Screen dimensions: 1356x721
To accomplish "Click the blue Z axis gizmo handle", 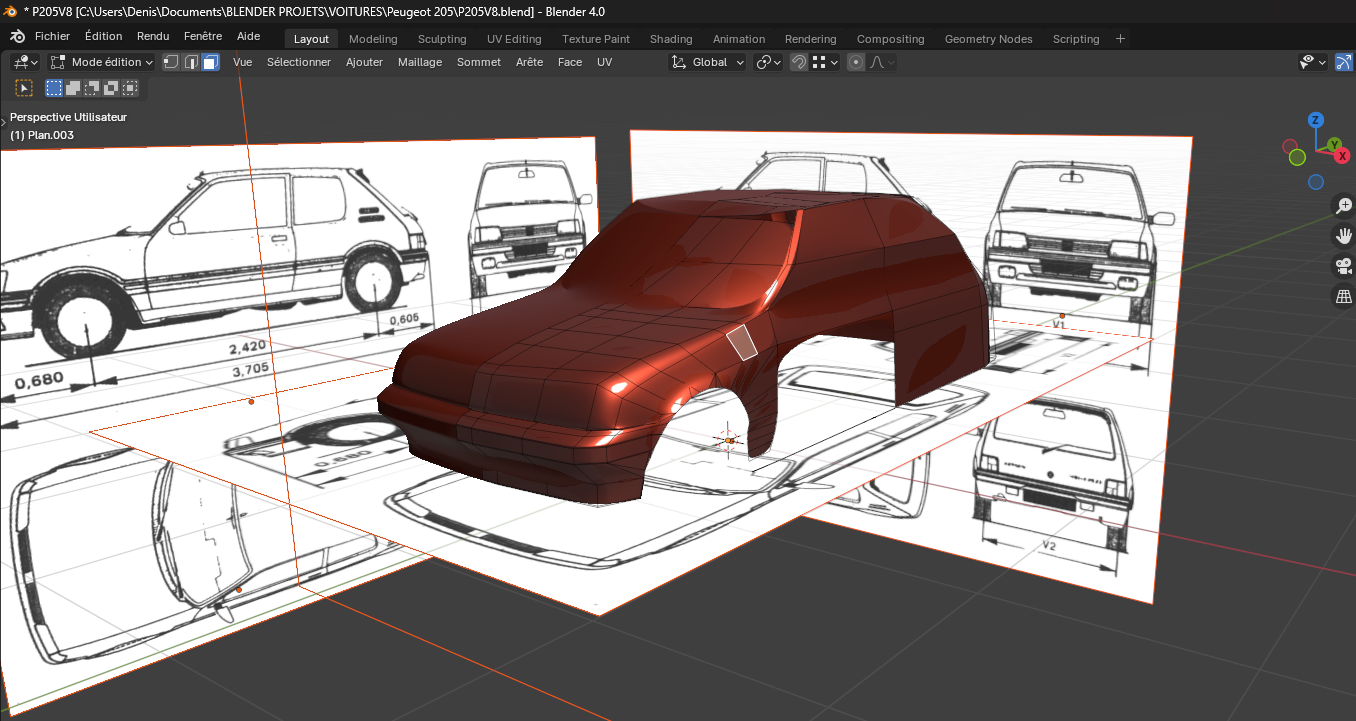I will [x=1316, y=120].
